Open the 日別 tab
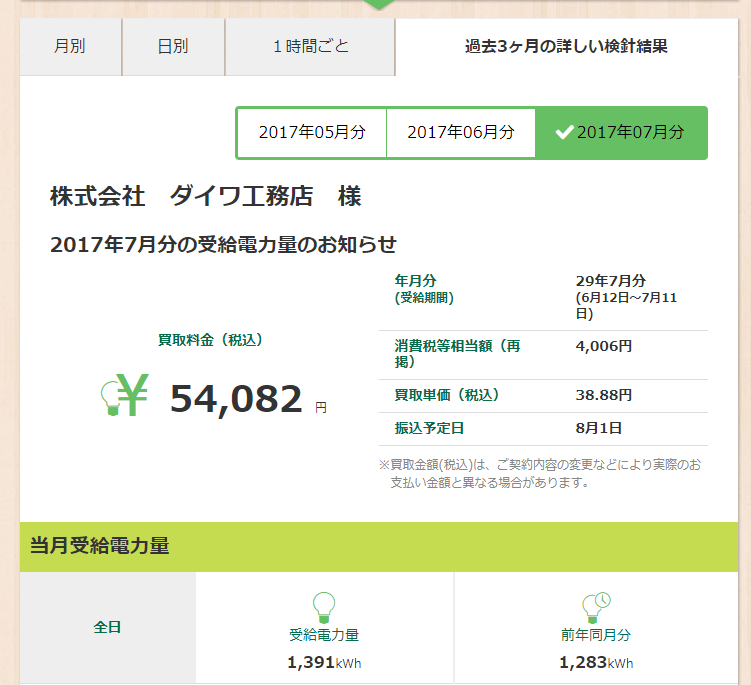Viewport: 751px width, 685px height. 173,46
